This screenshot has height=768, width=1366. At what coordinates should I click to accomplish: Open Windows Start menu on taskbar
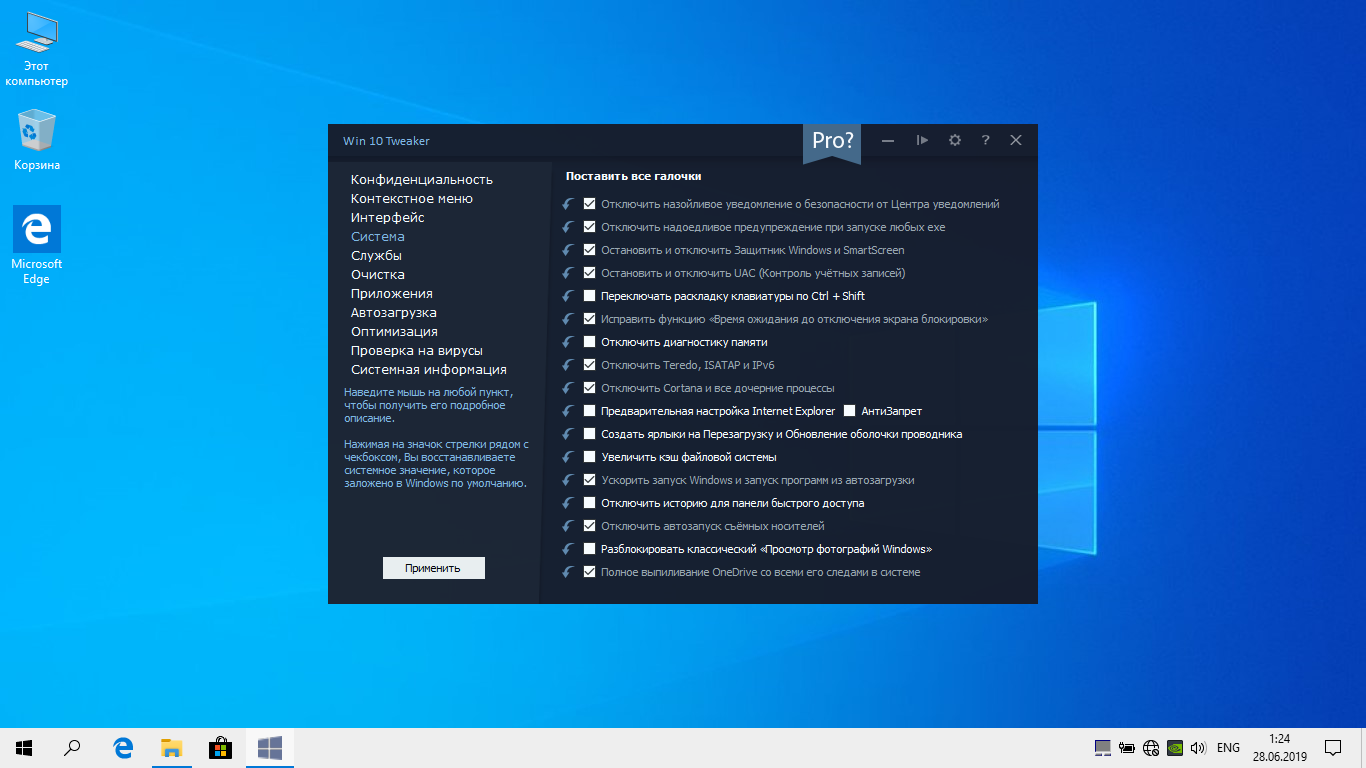click(x=24, y=747)
